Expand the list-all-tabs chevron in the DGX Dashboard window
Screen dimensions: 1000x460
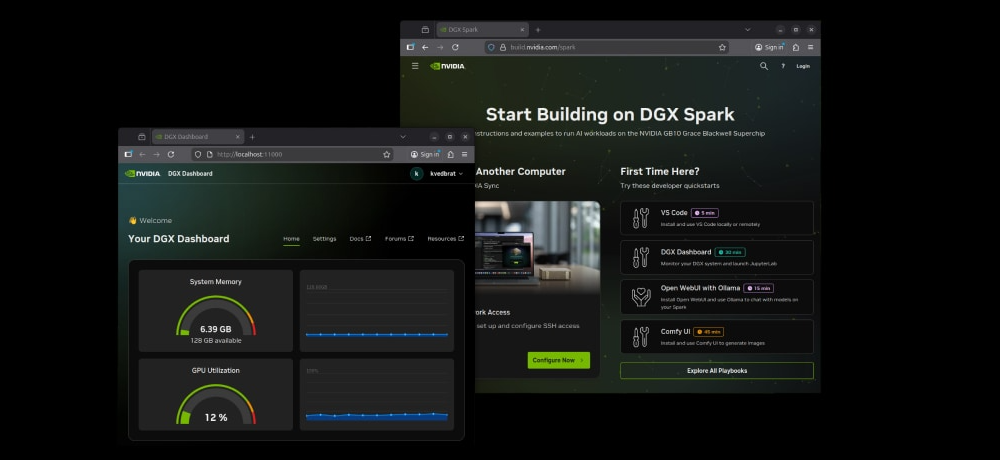pos(403,137)
